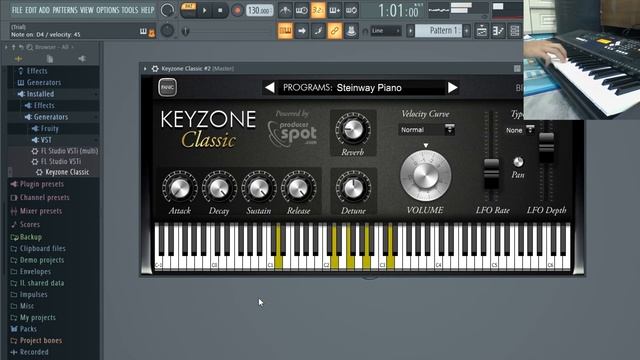Open the OPTIONS menu

[108, 10]
